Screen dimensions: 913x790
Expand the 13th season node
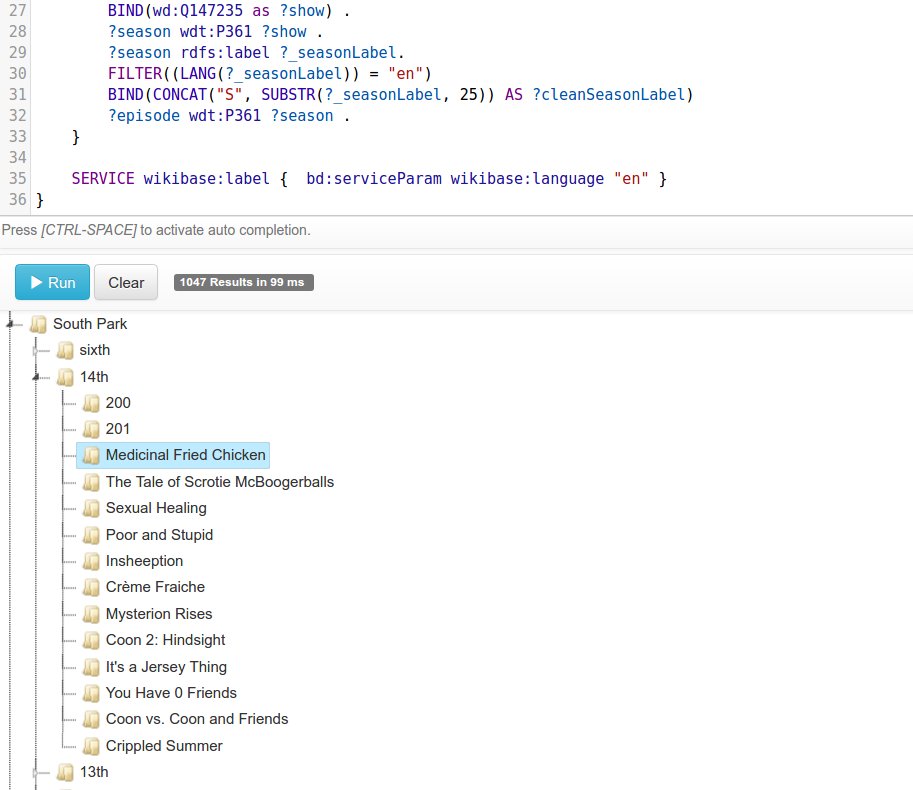point(36,773)
